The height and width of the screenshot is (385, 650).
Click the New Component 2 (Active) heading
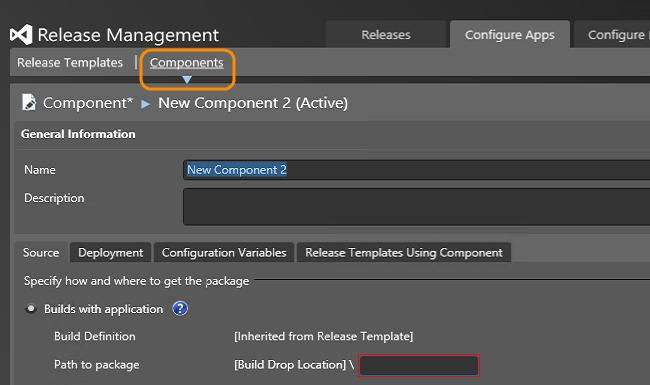click(x=253, y=103)
